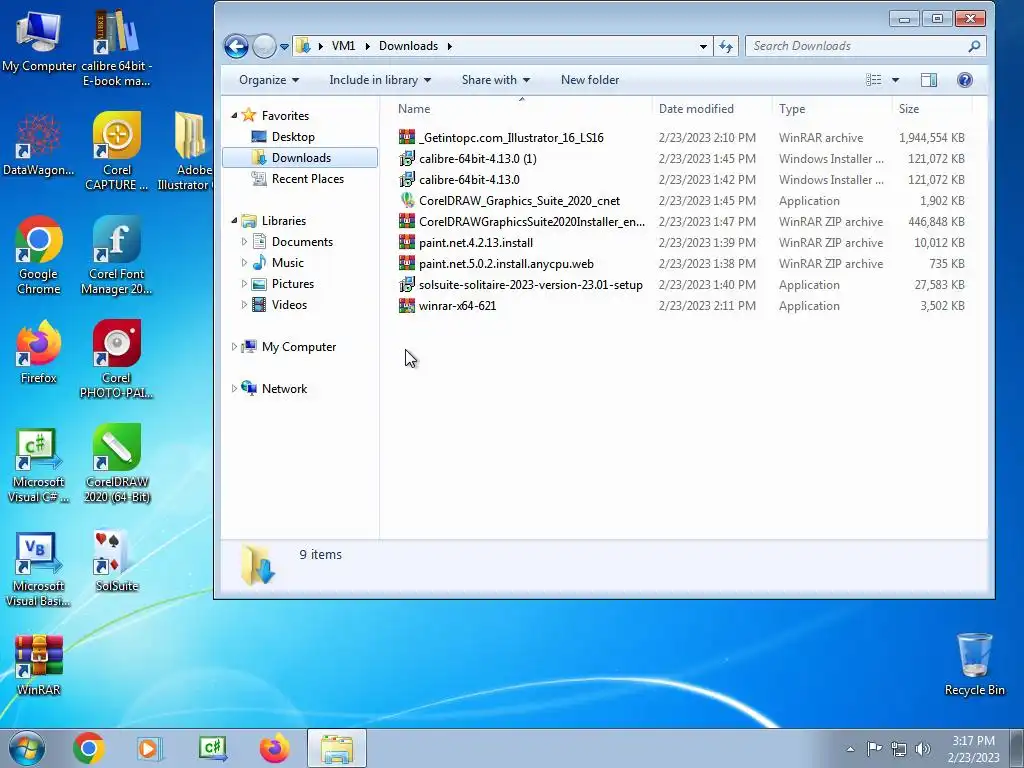Viewport: 1024px width, 768px height.
Task: Click the New folder button
Action: click(x=590, y=80)
